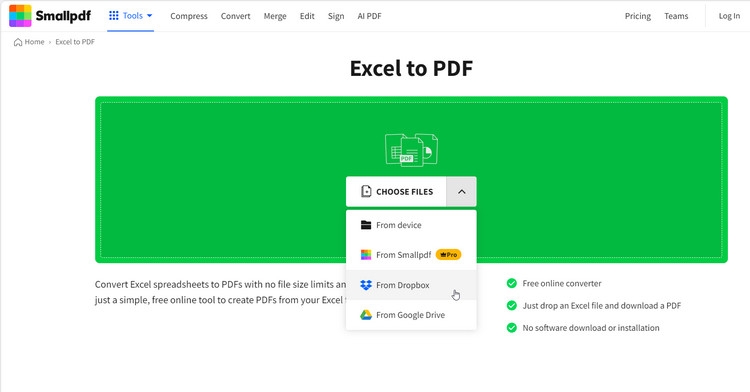The image size is (750, 392).
Task: Click the Google Drive logo icon
Action: pos(366,315)
